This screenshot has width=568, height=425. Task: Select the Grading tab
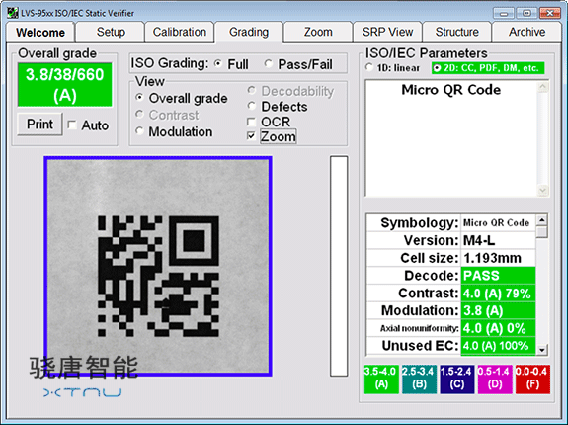pyautogui.click(x=249, y=32)
